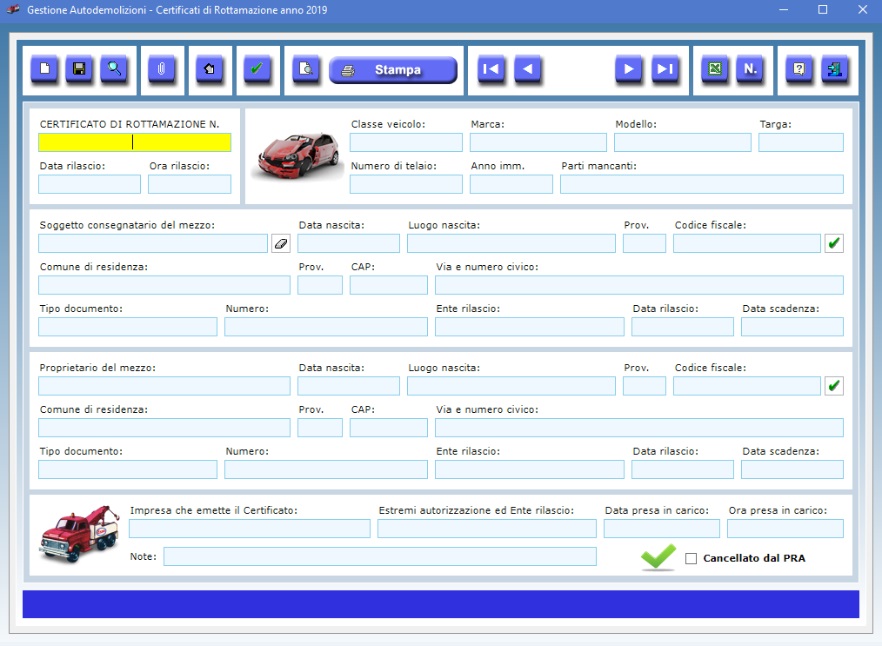Viewport: 882px width, 646px height.
Task: Click proprietario CAP field
Action: (389, 428)
